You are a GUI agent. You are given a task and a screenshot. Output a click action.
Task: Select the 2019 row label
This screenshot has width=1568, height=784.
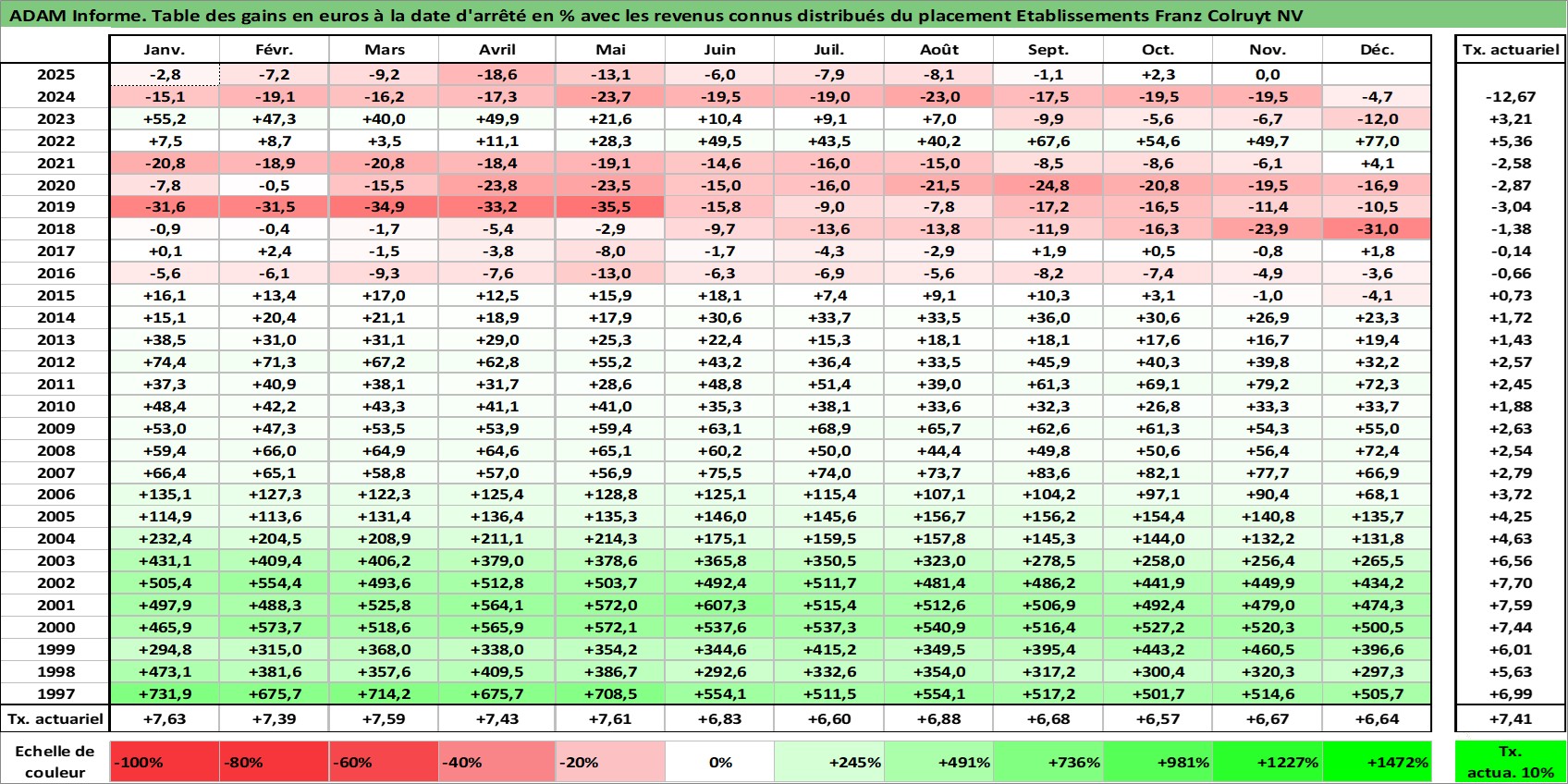coord(55,207)
